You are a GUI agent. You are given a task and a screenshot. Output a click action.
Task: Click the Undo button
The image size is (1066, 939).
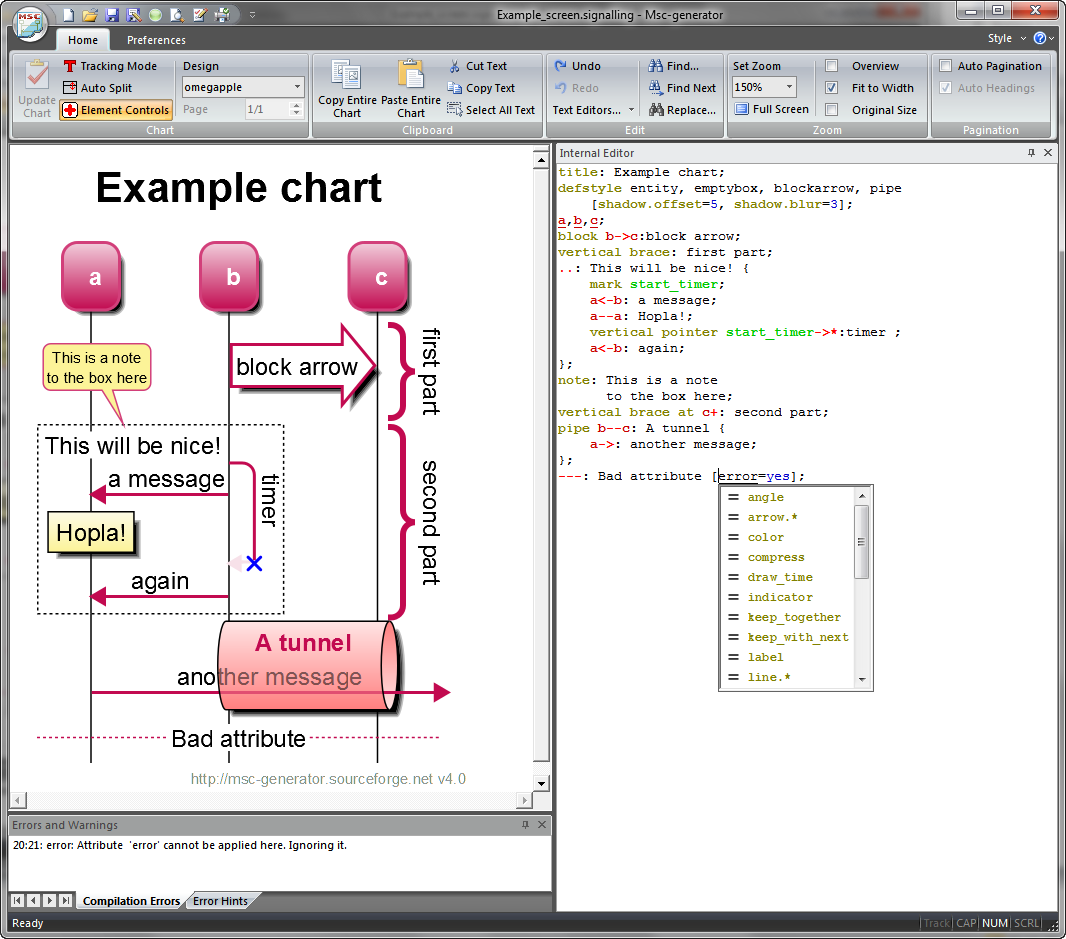[578, 66]
